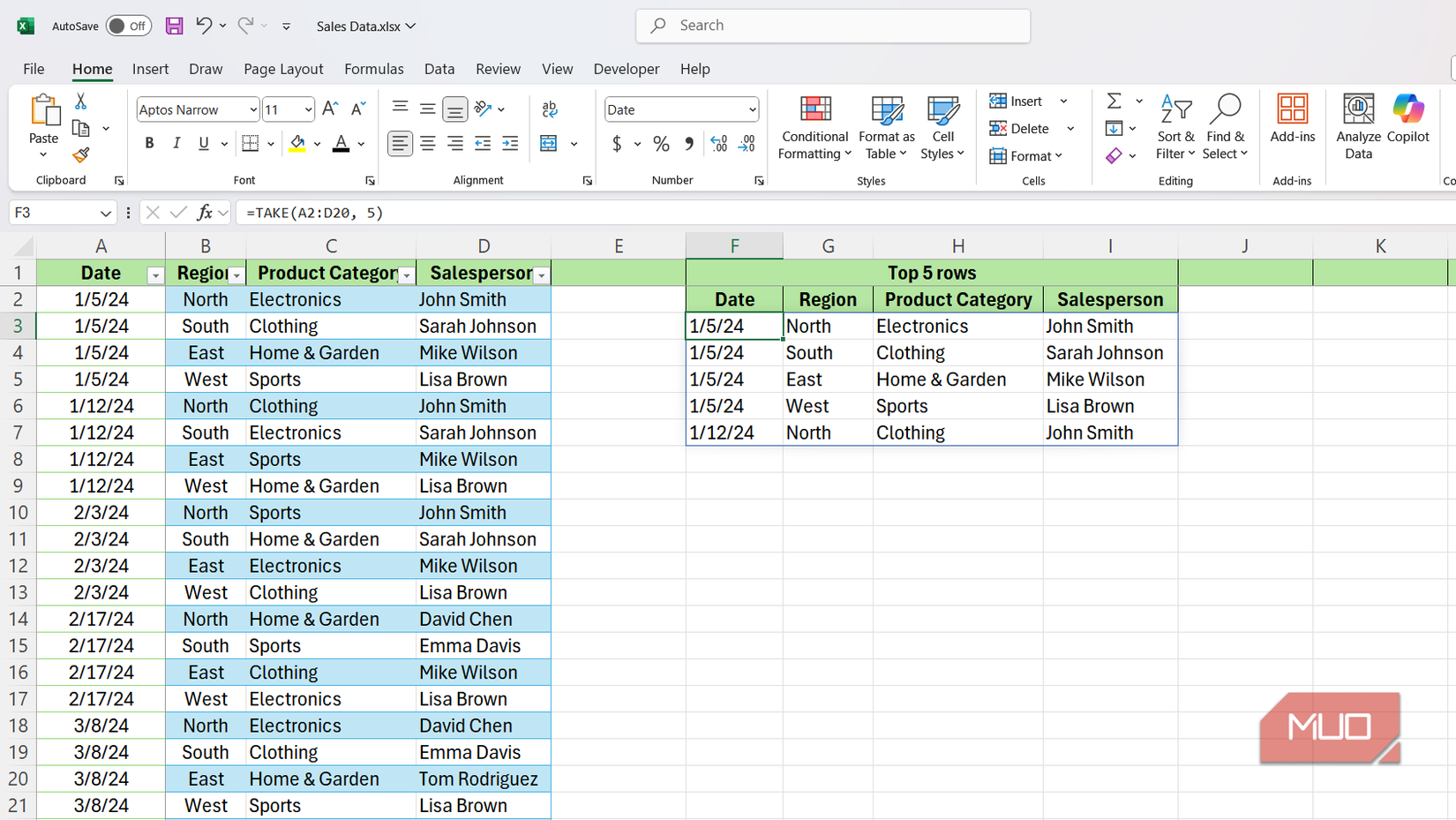
Task: Switch to the Data tab
Action: (x=439, y=69)
